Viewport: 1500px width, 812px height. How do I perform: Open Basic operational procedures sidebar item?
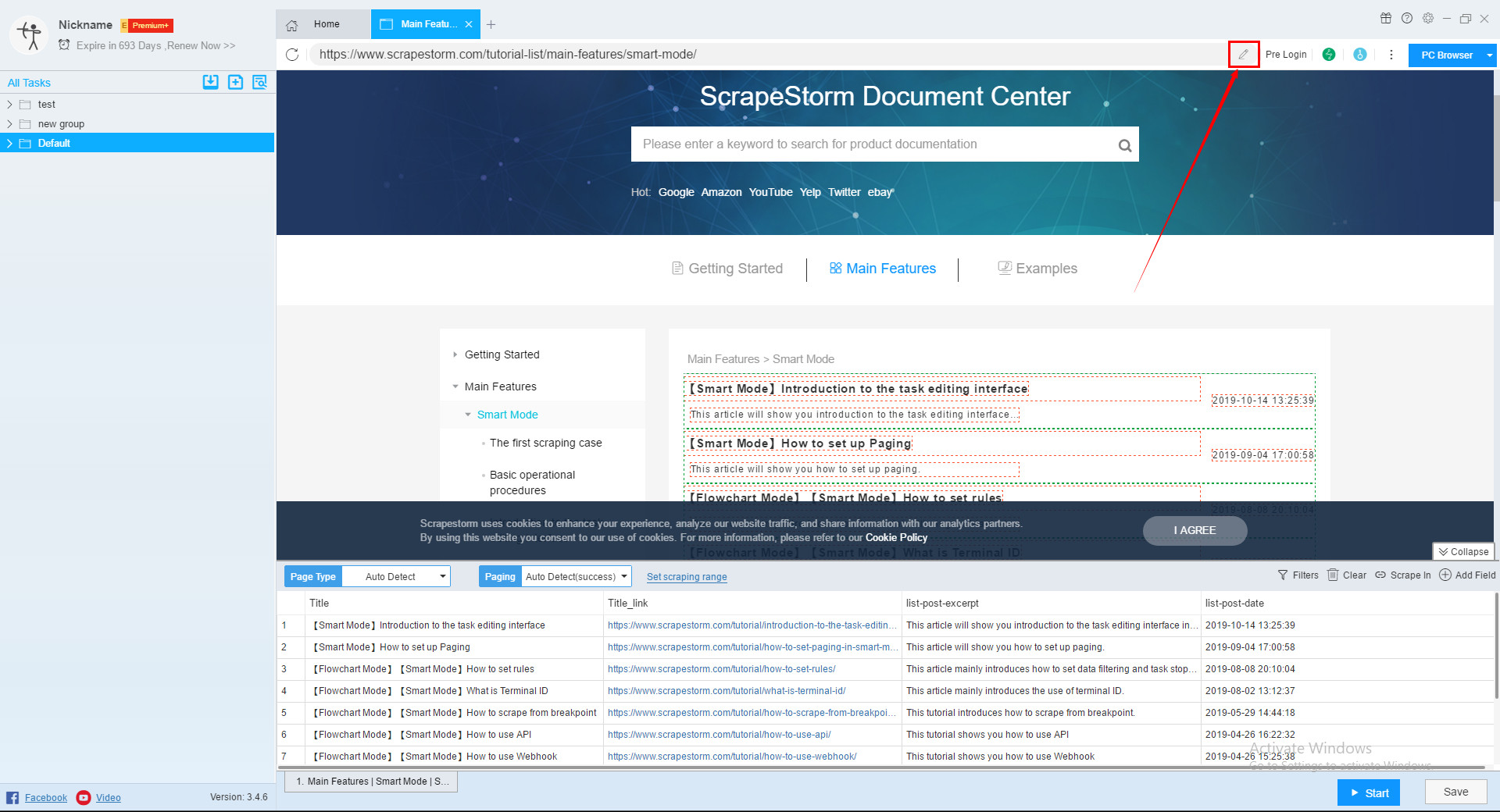[x=532, y=483]
